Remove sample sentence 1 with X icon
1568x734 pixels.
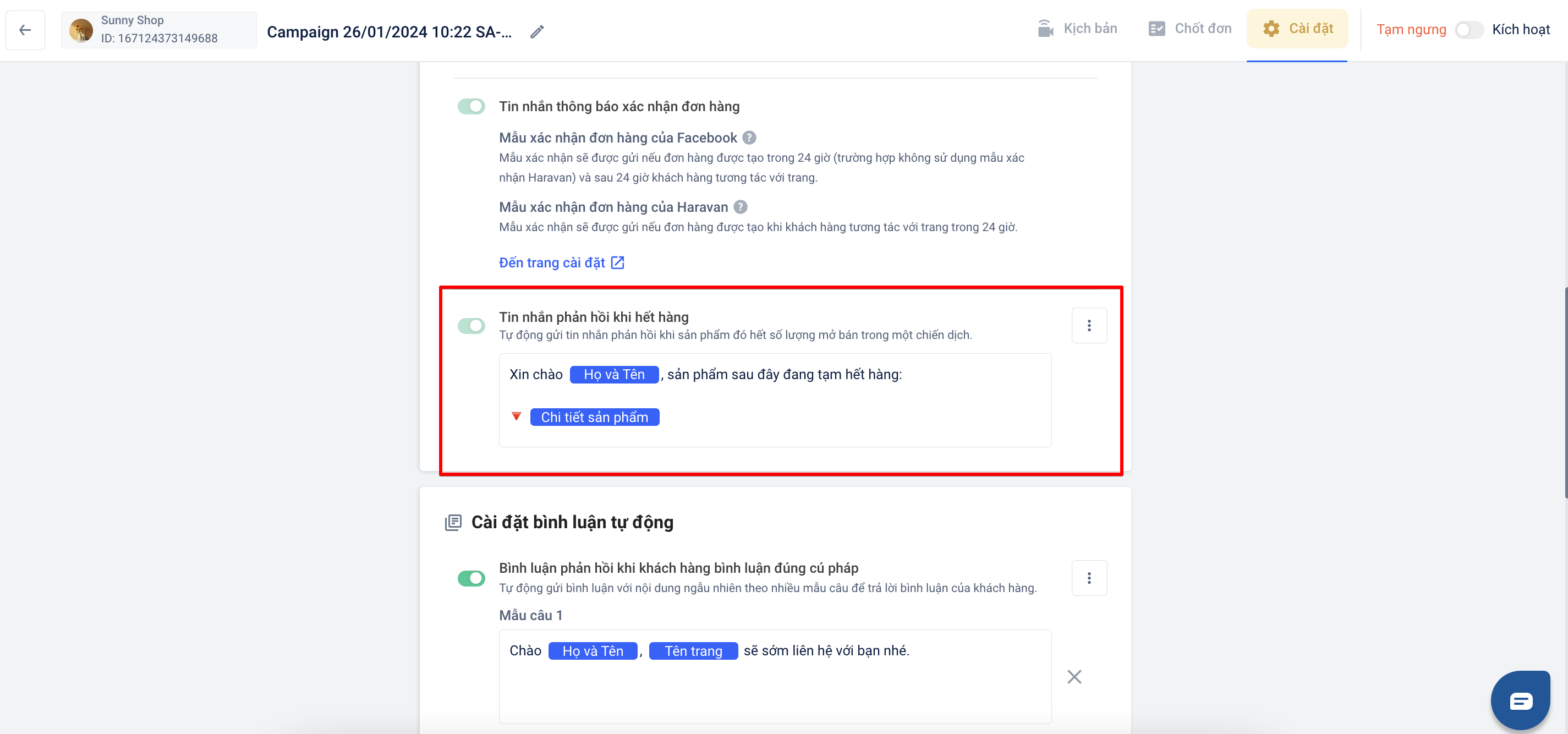coord(1074,677)
